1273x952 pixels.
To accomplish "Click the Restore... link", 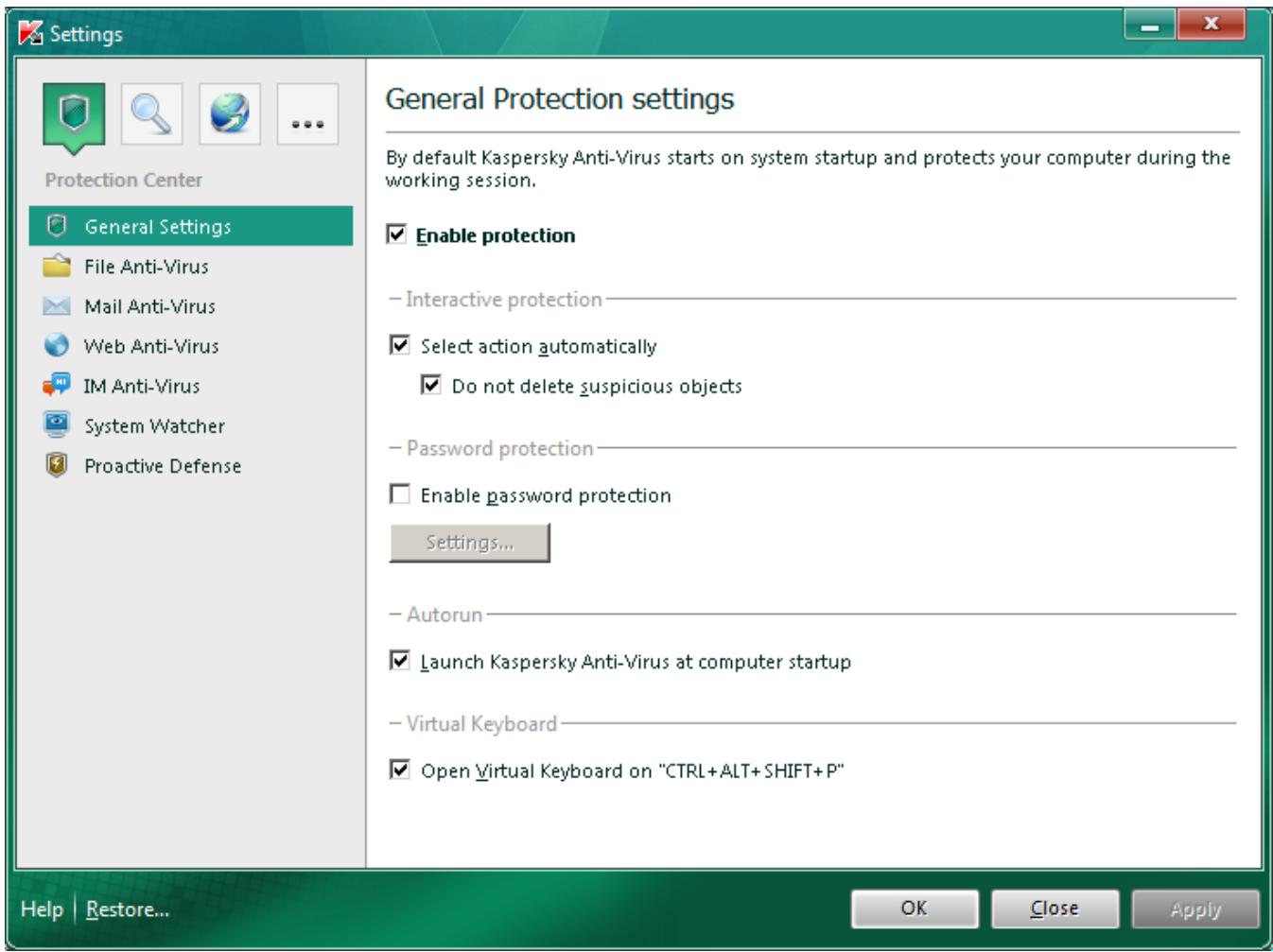I will click(x=128, y=909).
